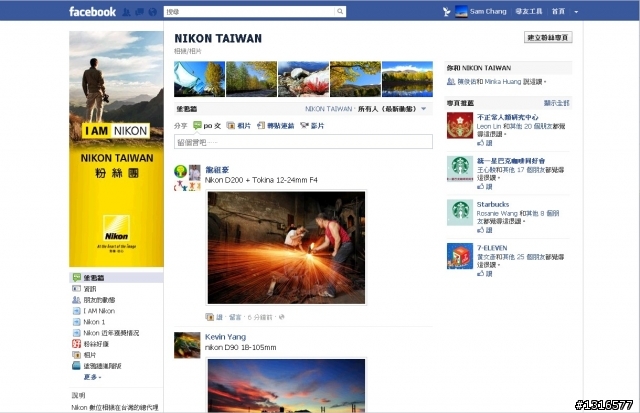Like the 7-ELEVEN page
Viewport: 640px width, 413px height.
coord(485,274)
